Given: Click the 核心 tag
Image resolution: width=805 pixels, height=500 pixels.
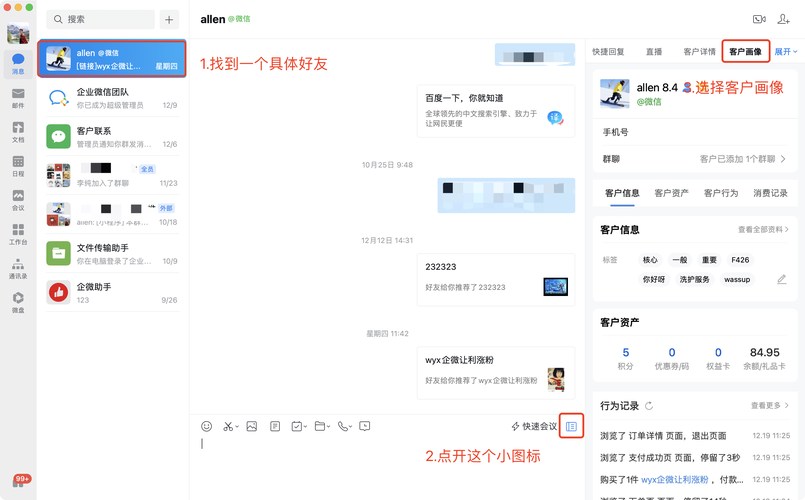Looking at the screenshot, I should [x=650, y=260].
